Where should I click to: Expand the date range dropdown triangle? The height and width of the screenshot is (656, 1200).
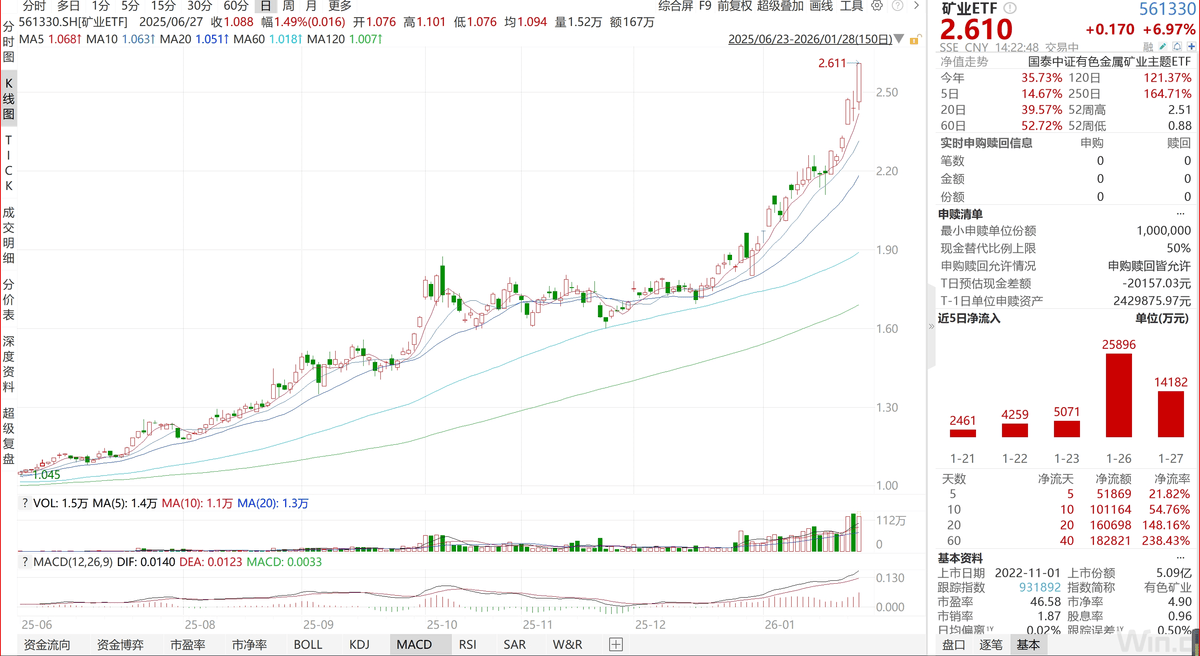pyautogui.click(x=898, y=41)
